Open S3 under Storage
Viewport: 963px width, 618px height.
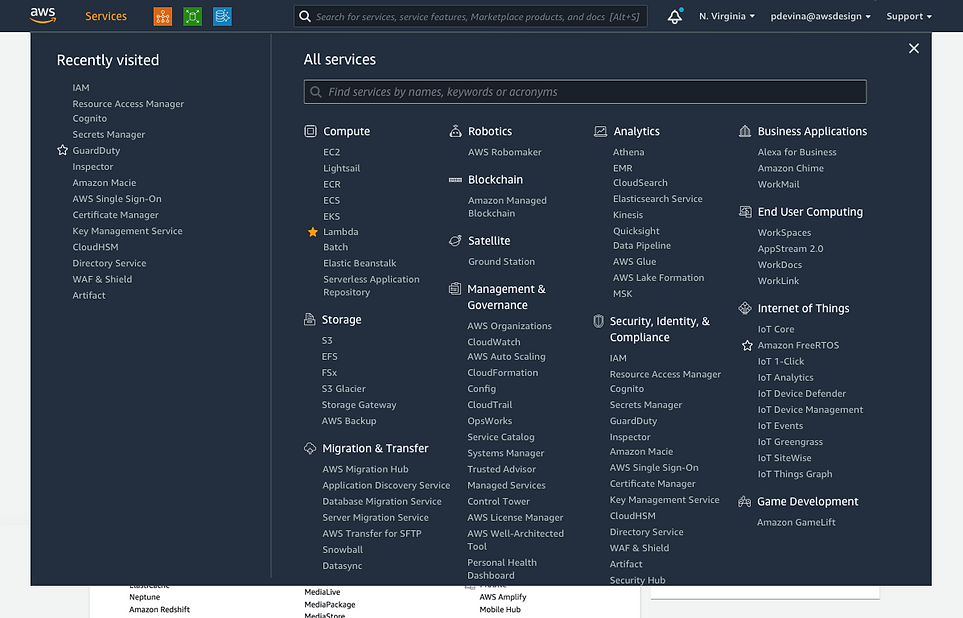pos(327,340)
